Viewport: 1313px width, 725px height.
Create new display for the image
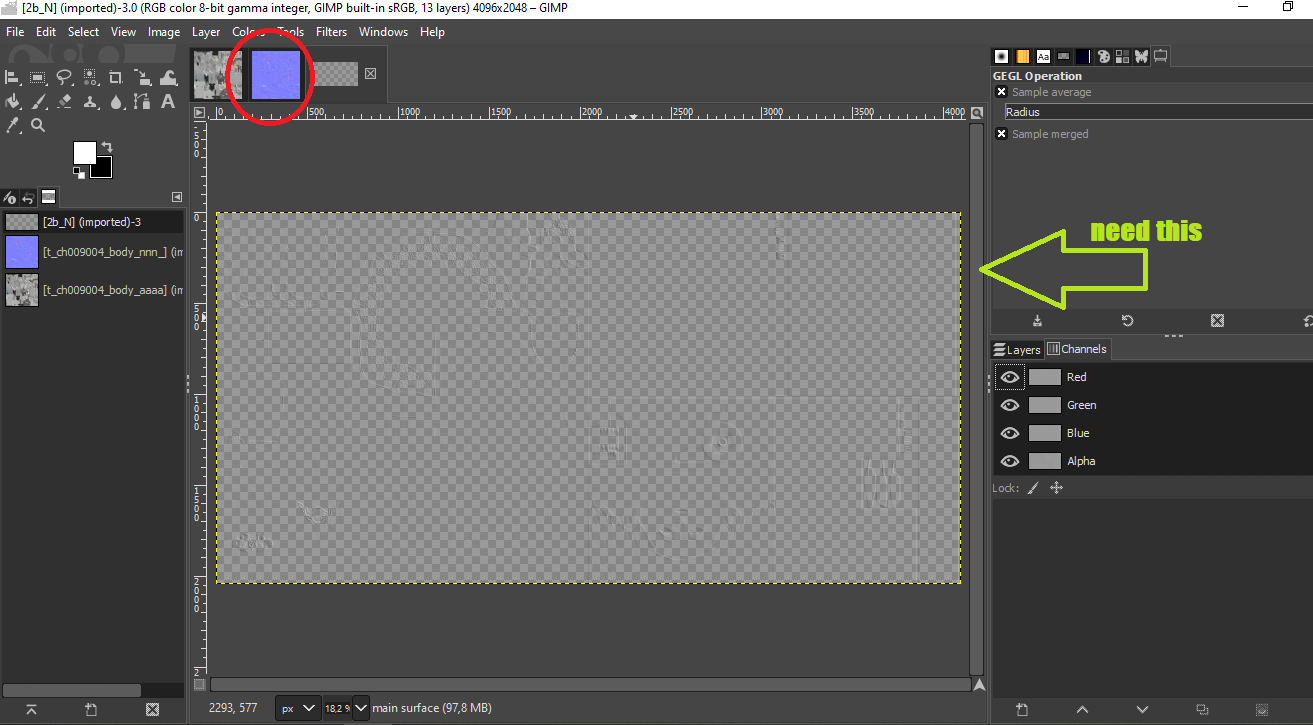click(91, 709)
